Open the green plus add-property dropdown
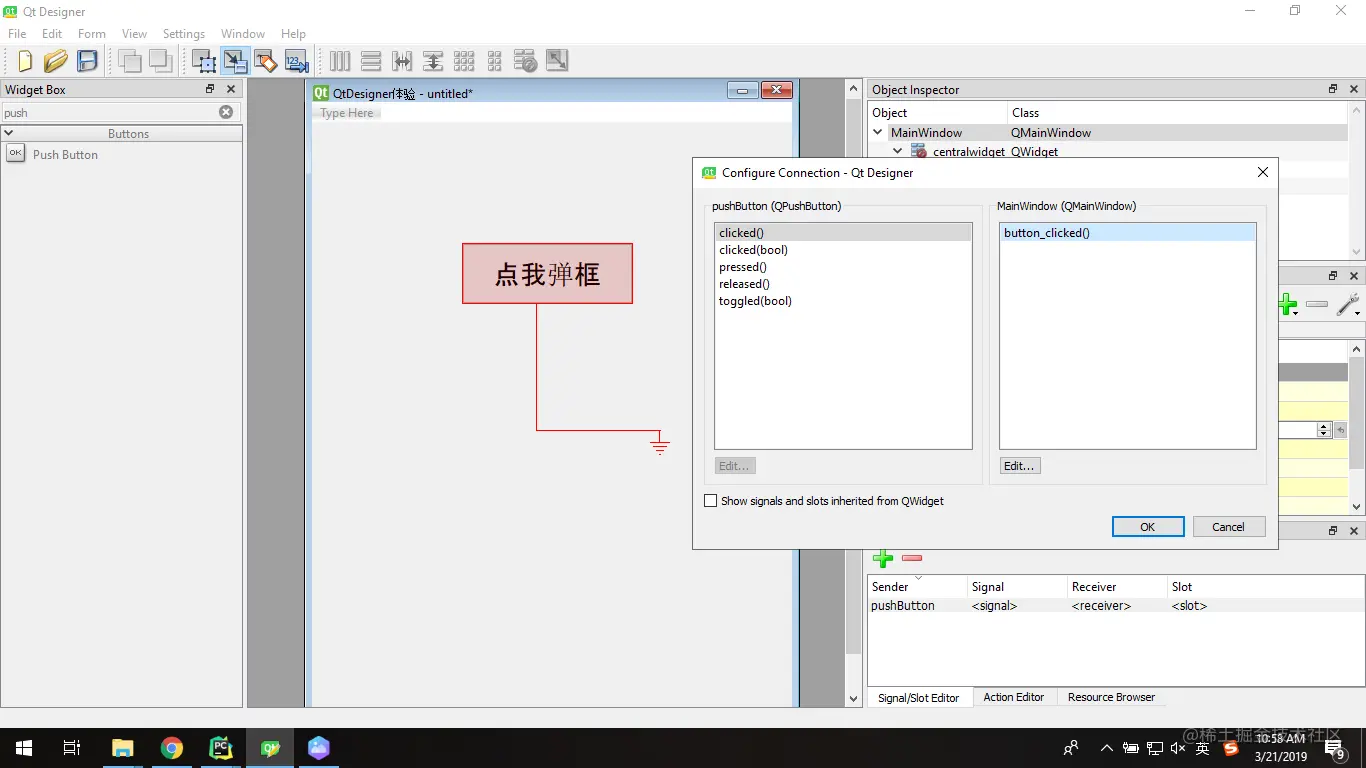 click(1288, 305)
